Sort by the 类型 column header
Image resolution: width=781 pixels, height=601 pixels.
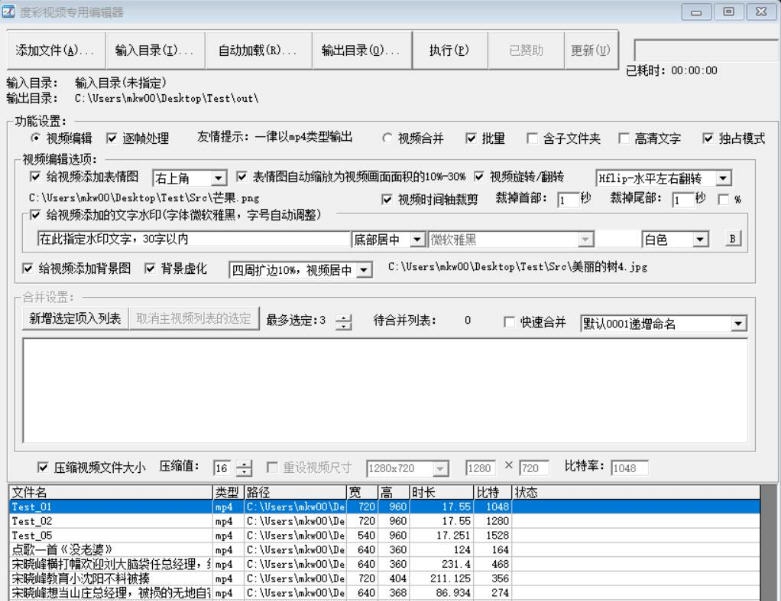228,492
